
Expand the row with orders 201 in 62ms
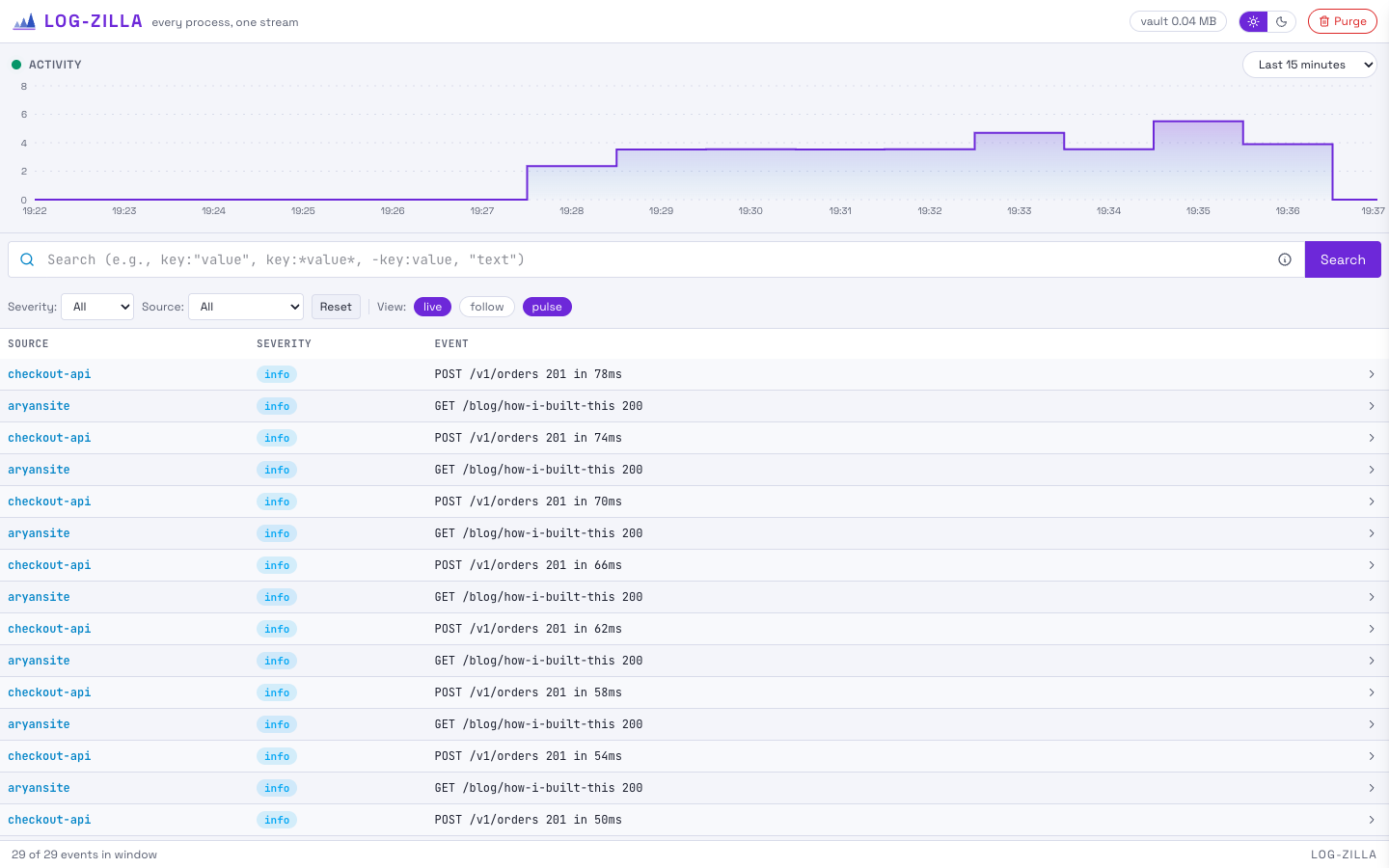(1371, 629)
